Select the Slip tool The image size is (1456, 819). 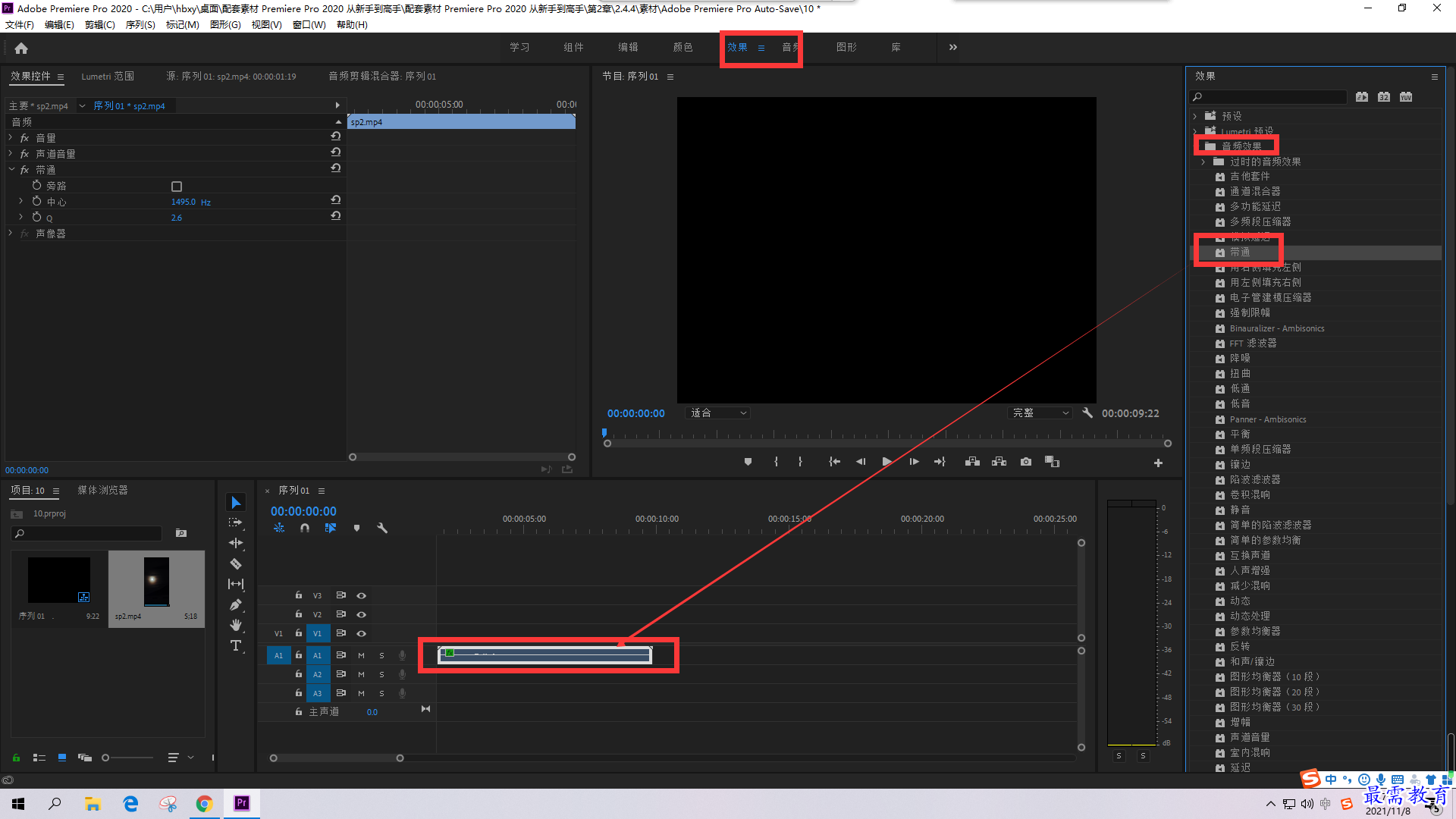[x=236, y=584]
